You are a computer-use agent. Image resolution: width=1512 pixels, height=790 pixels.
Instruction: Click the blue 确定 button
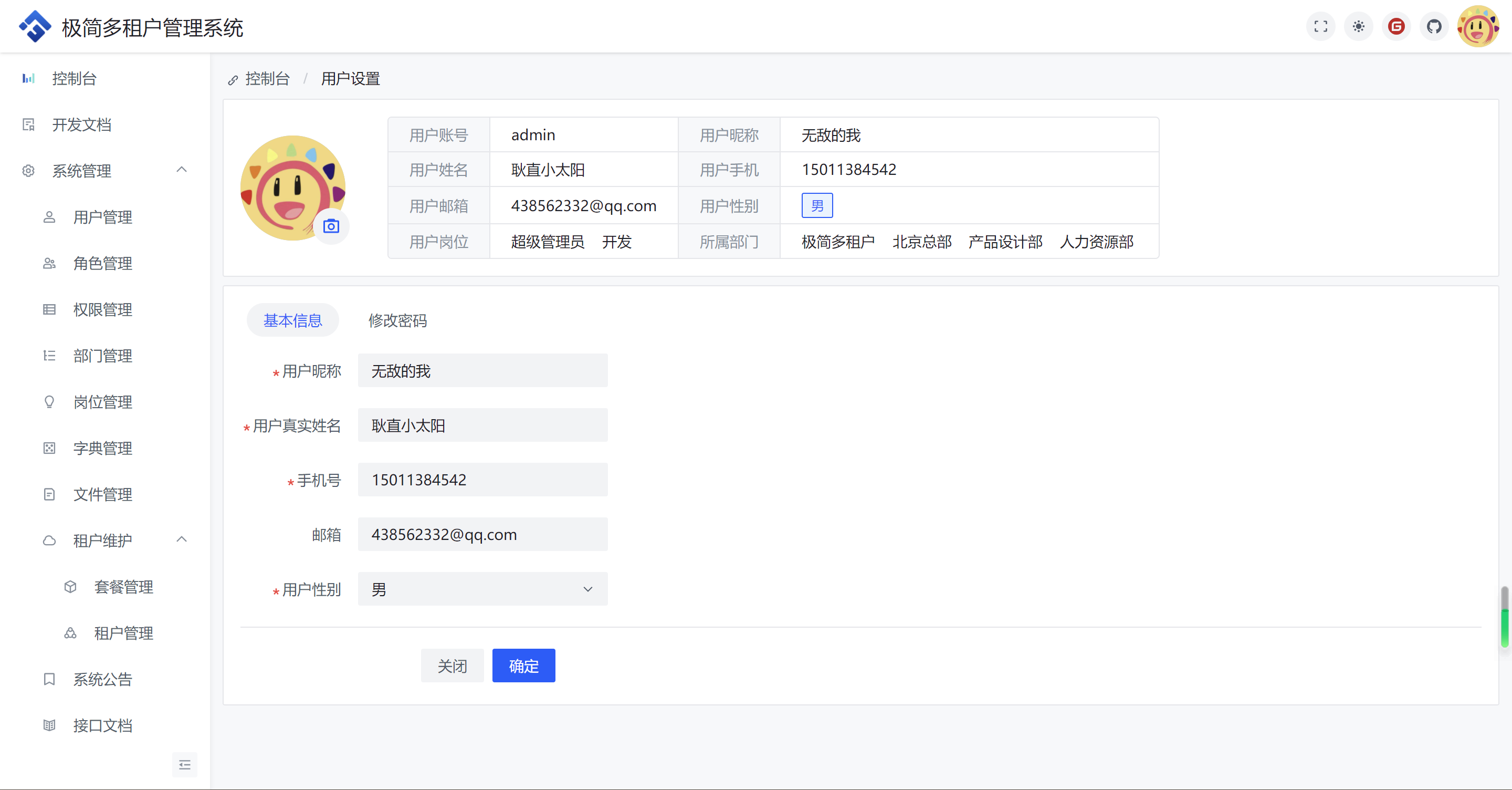pyautogui.click(x=523, y=666)
